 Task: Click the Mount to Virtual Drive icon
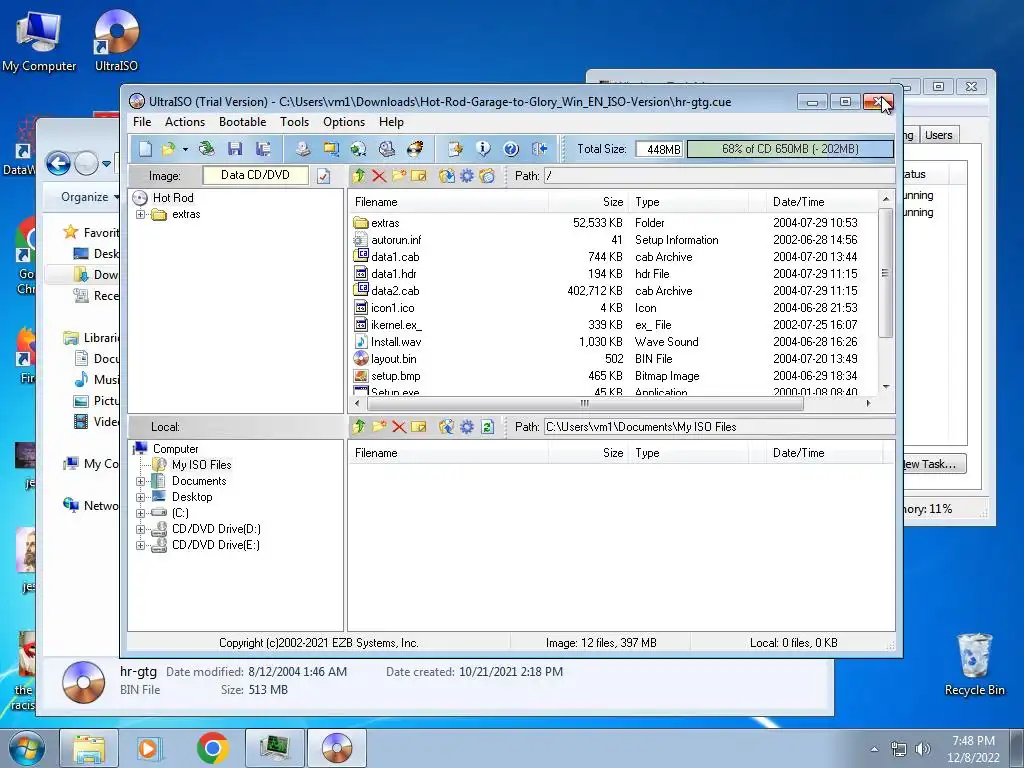387,149
